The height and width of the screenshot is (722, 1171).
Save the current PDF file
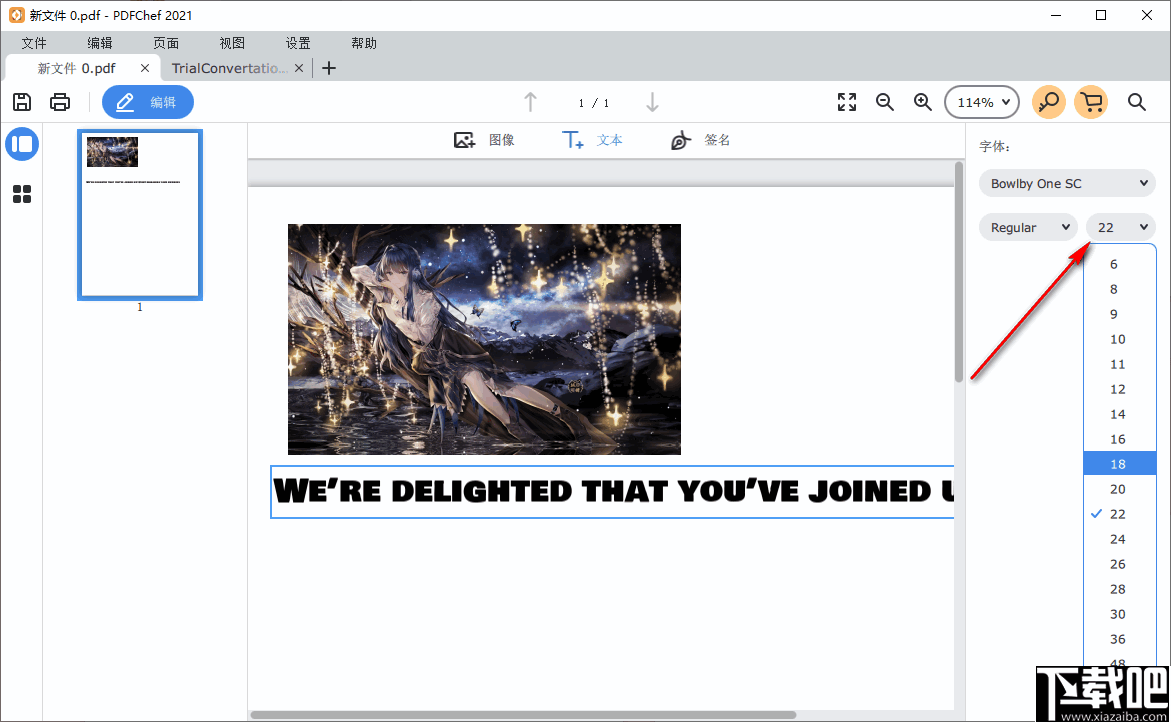(x=22, y=101)
